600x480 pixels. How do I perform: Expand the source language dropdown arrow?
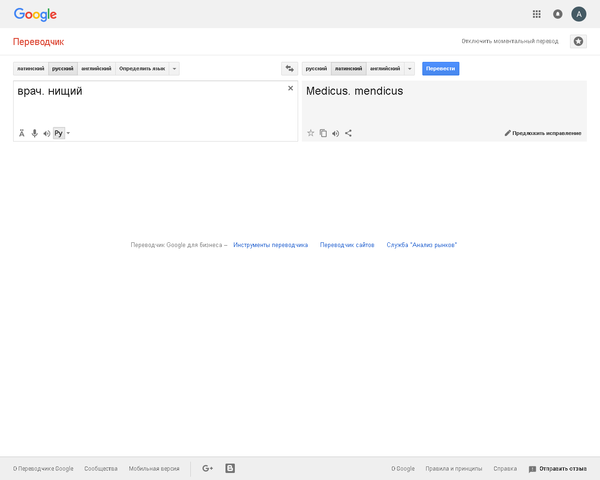coord(175,69)
